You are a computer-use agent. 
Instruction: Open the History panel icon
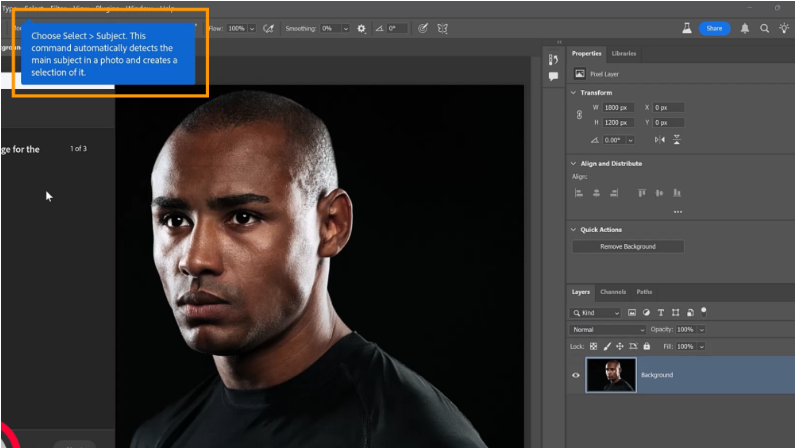click(x=553, y=59)
